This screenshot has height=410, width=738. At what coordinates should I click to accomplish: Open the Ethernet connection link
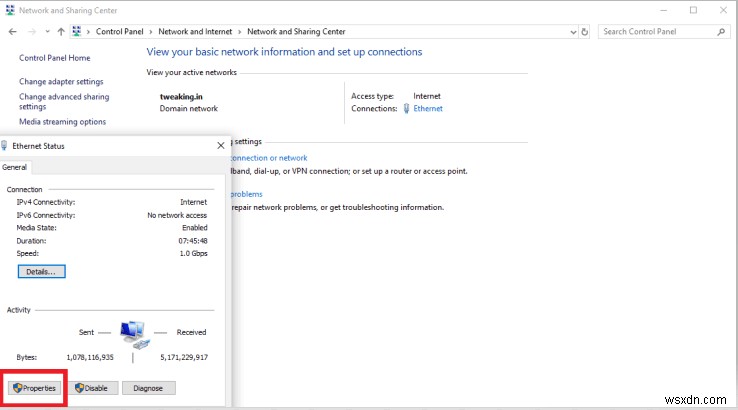[427, 108]
